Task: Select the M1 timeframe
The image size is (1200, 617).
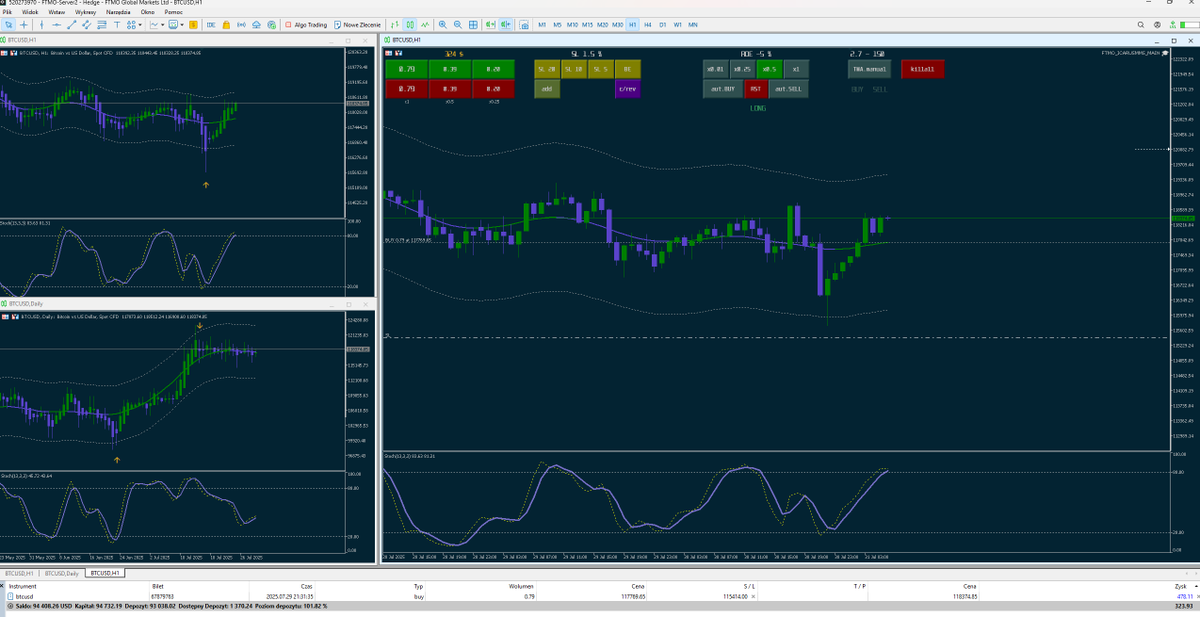Action: click(542, 24)
